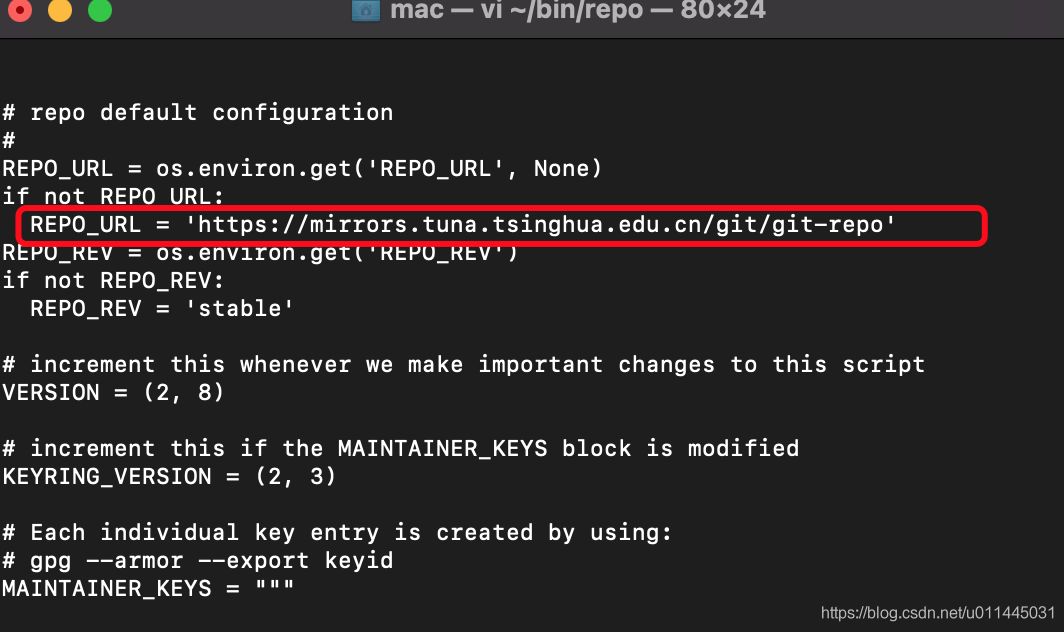1064x632 pixels.
Task: Click the word REPO_URL inside red box
Action: [x=86, y=225]
